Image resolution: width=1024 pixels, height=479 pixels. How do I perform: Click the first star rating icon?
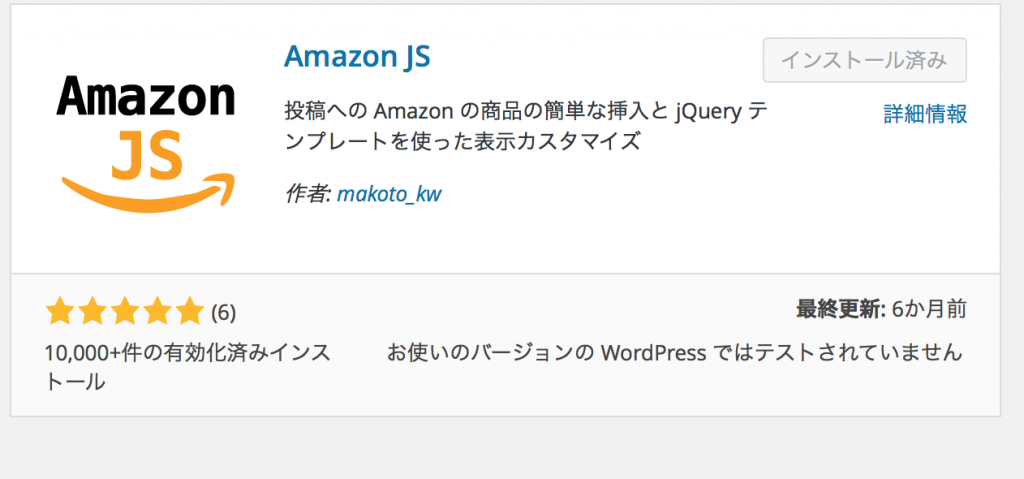point(59,313)
